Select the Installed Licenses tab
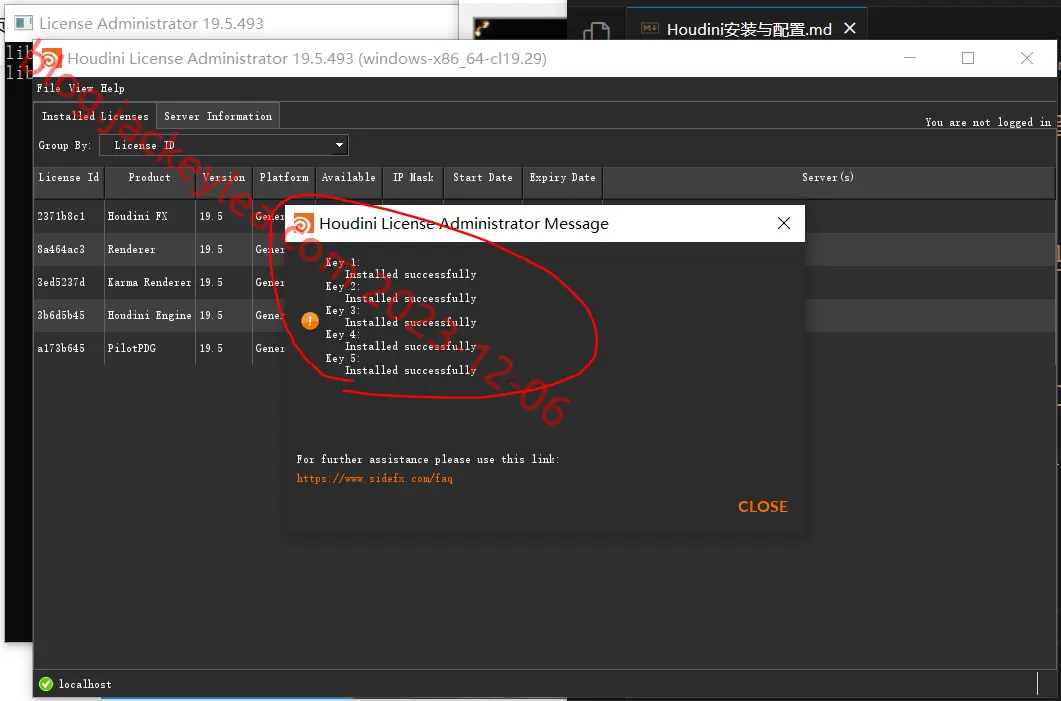The width and height of the screenshot is (1061, 701). [95, 116]
